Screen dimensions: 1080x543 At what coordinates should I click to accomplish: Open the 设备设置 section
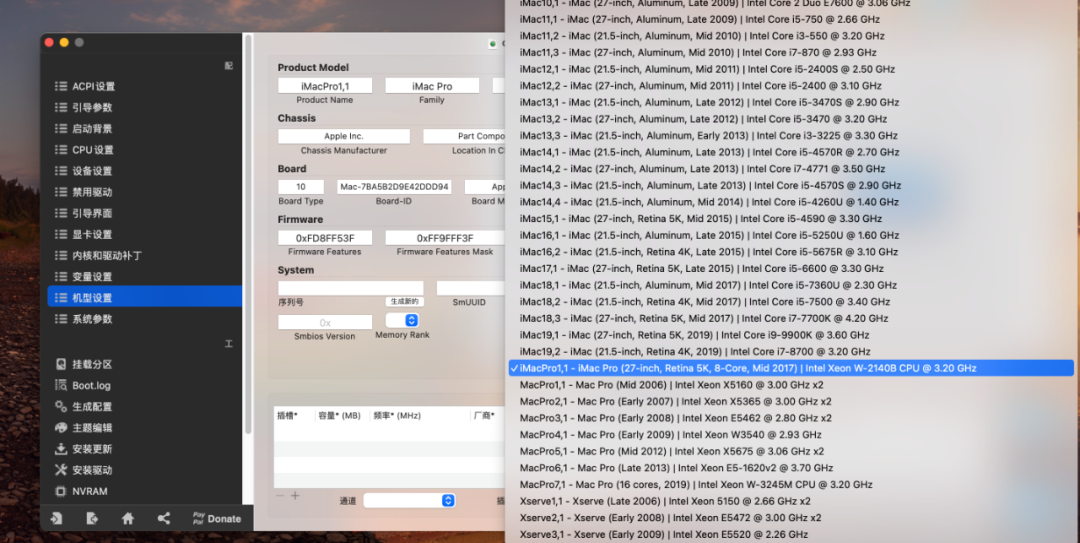145,171
